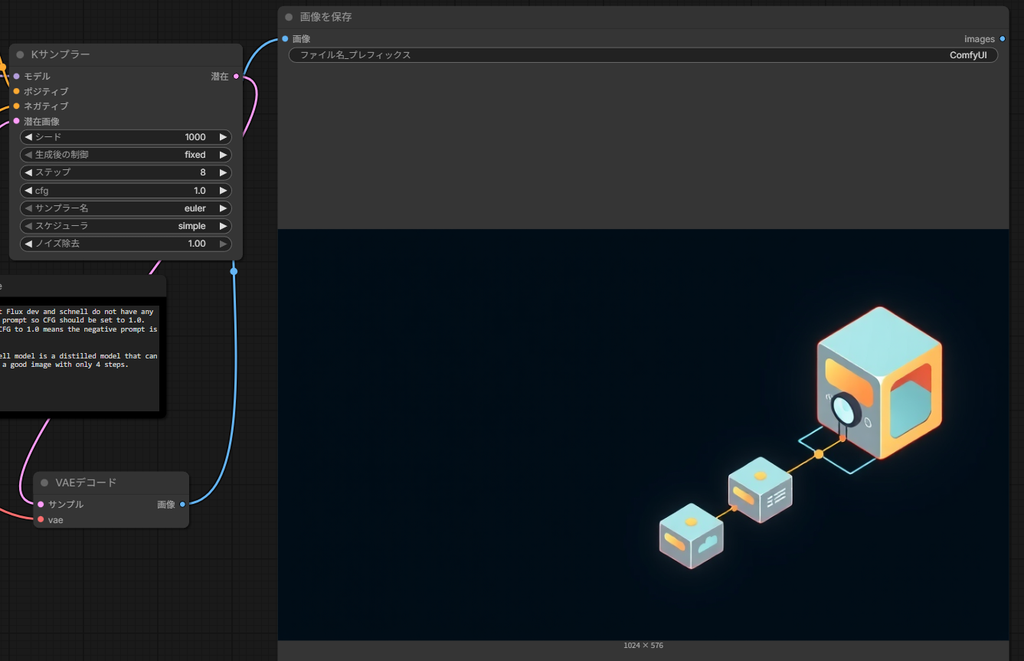
Task: Open the 生成後の制御 fixed combo box
Action: coord(125,155)
